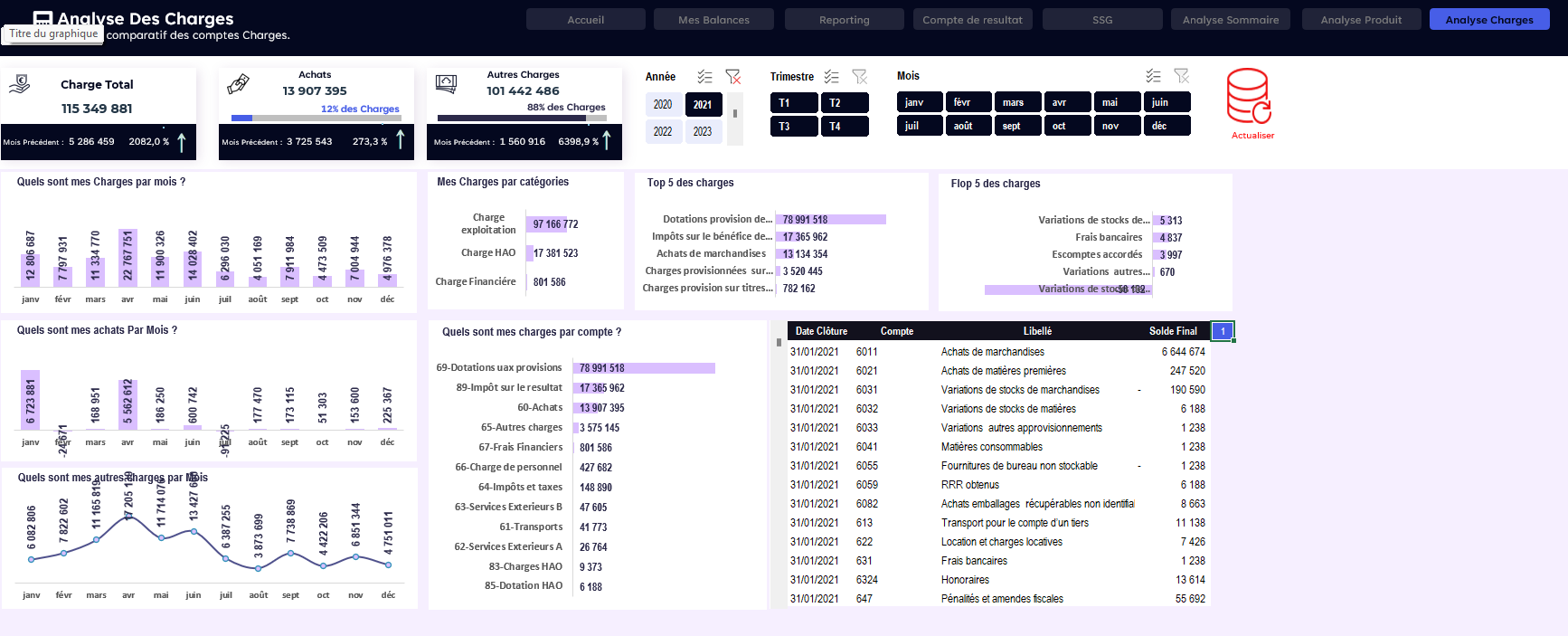Viewport: 1568px width, 636px height.
Task: Click account number 6082 in table
Action: click(x=867, y=504)
